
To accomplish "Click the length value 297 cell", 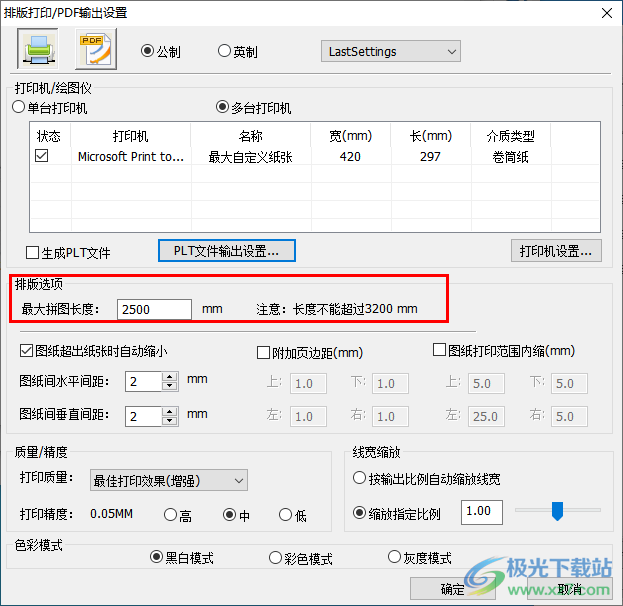I will tap(430, 157).
